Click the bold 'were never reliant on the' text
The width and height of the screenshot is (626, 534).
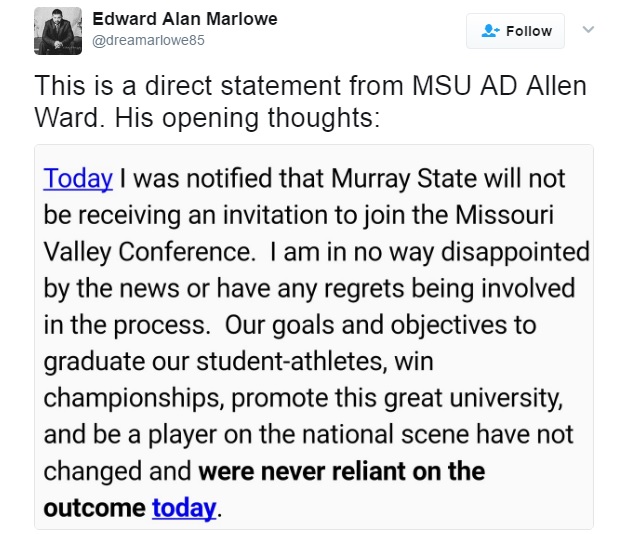coord(342,471)
